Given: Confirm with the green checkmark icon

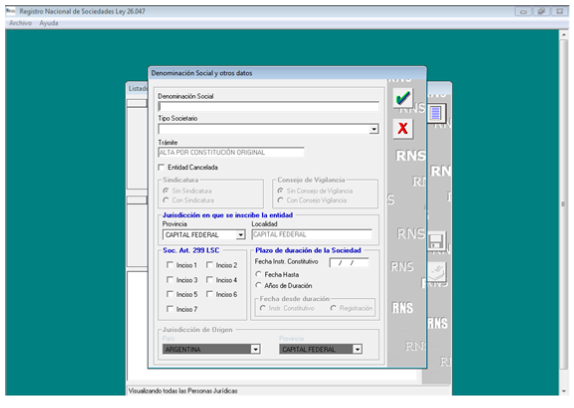Looking at the screenshot, I should 403,98.
